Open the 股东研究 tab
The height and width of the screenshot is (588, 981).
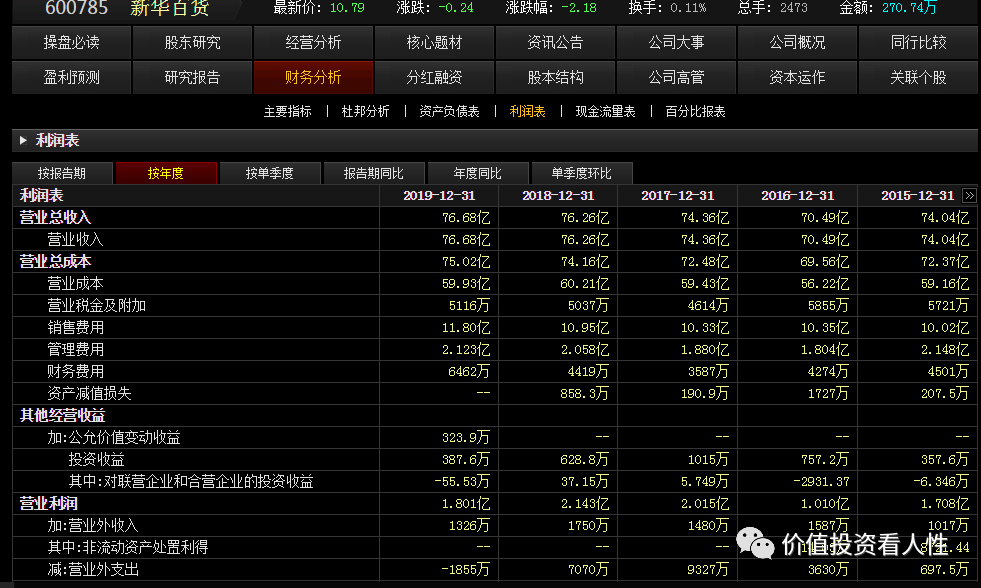(192, 43)
